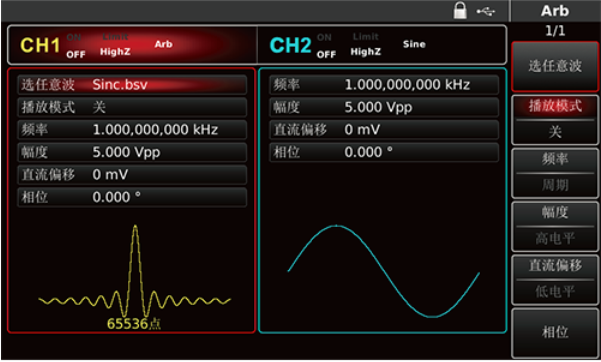The image size is (601, 362).
Task: Toggle CH2 ON/OFF output status
Action: (x=326, y=46)
